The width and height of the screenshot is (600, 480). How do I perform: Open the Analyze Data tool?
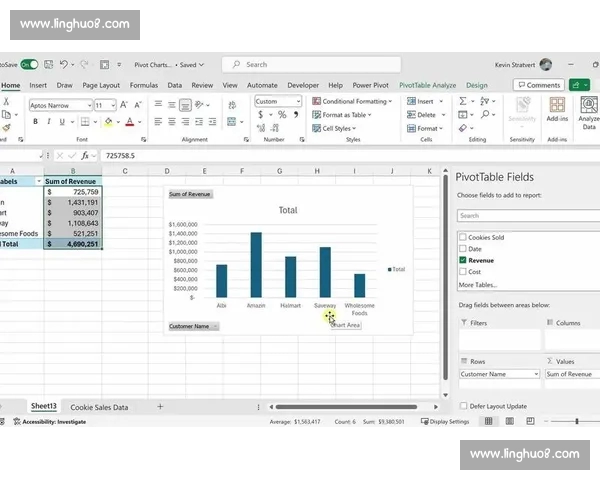point(588,110)
